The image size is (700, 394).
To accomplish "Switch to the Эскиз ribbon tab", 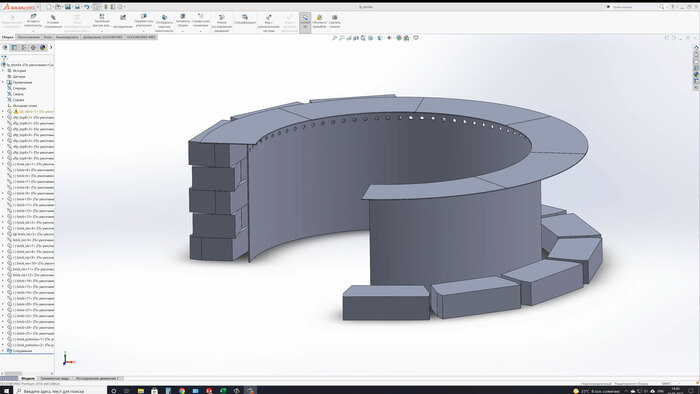I will (x=48, y=37).
